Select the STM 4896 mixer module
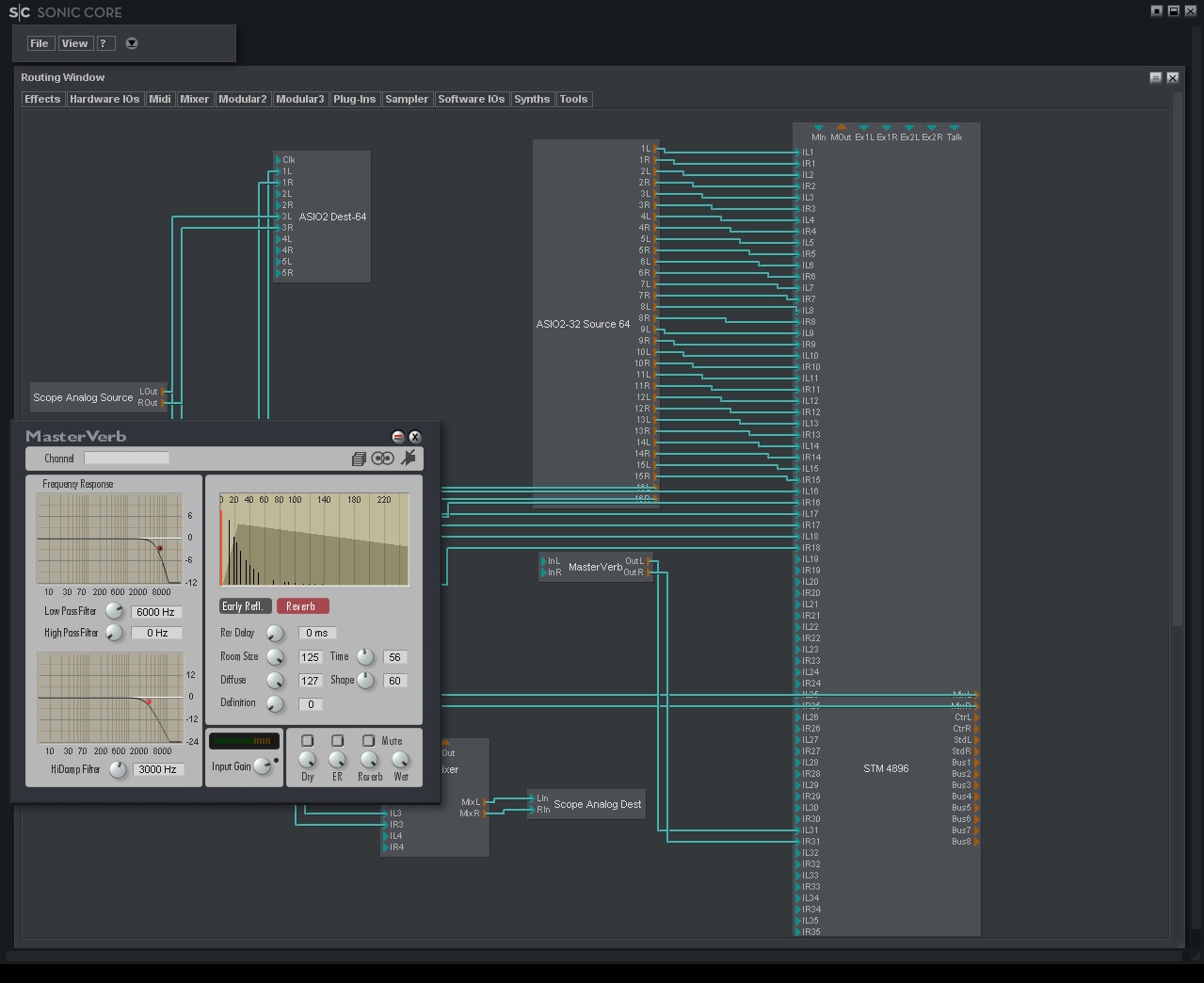1204x983 pixels. tap(886, 768)
